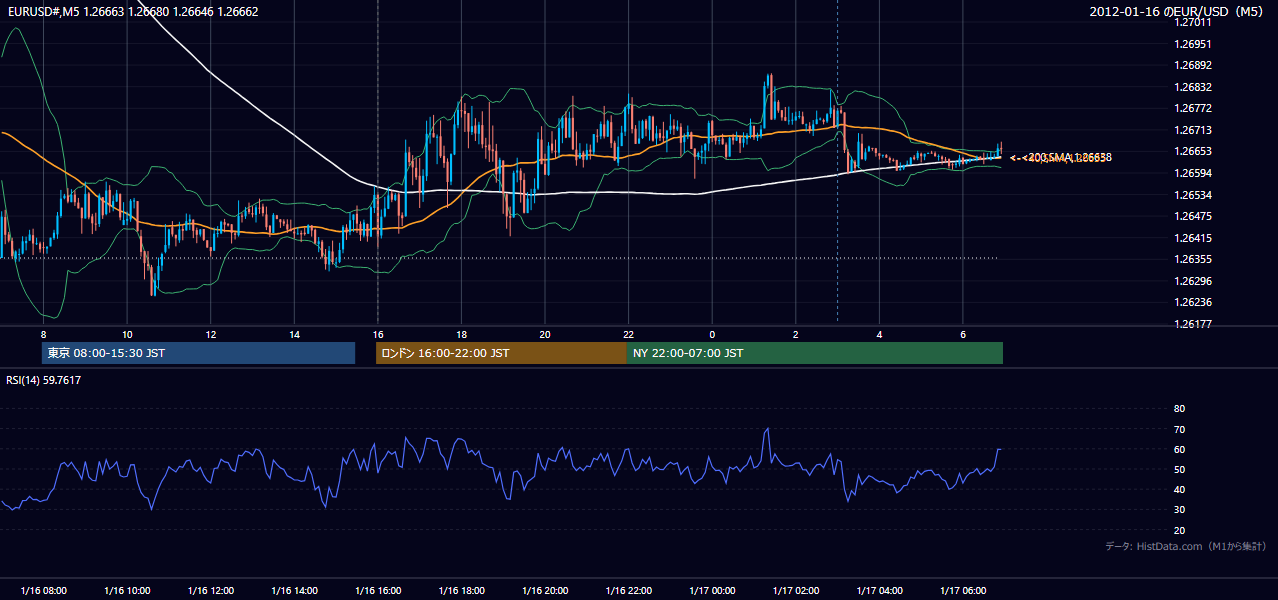Click price axis label 1.26772
This screenshot has width=1278, height=600.
[x=1192, y=108]
